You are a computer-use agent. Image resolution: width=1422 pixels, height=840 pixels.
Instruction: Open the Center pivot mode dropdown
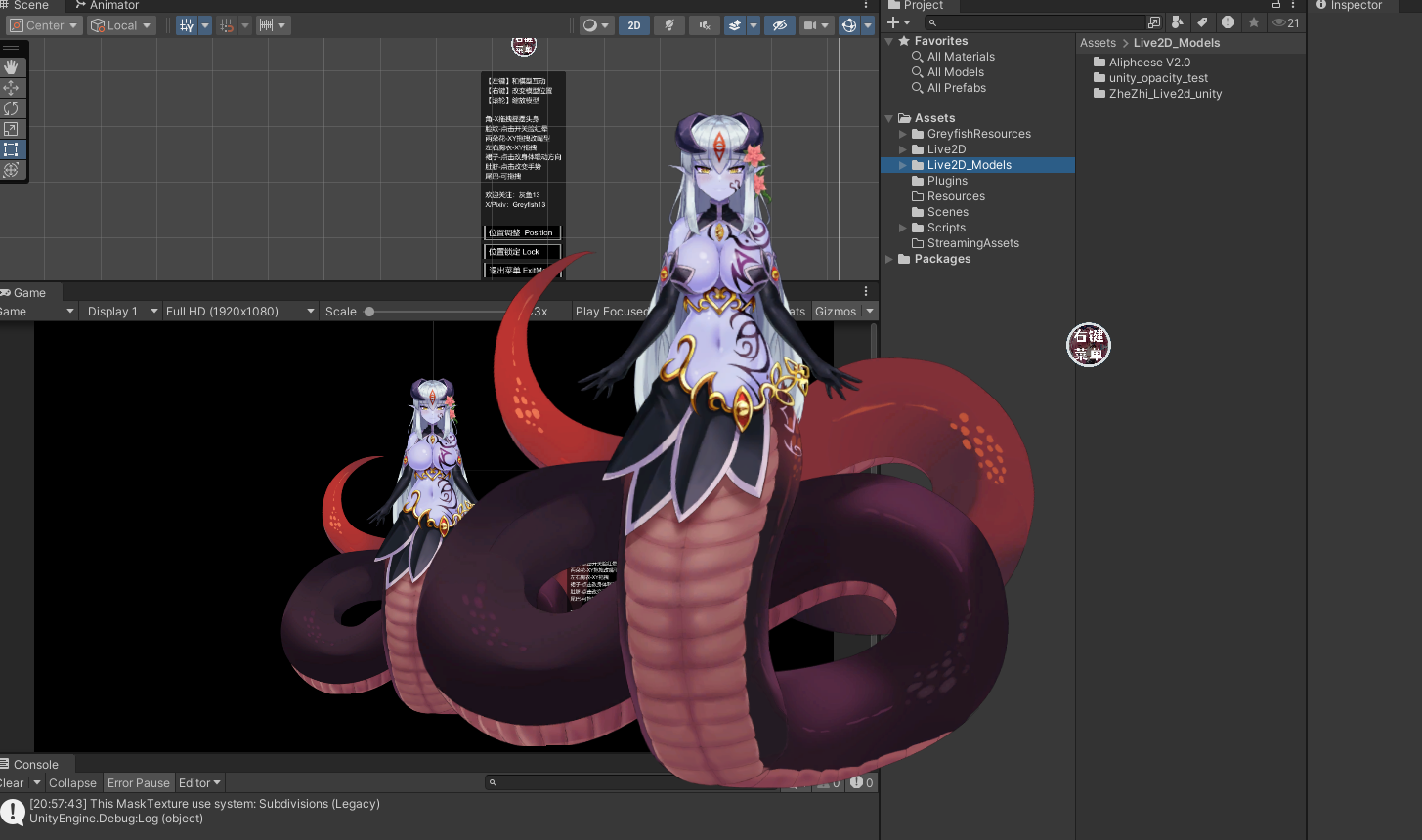43,25
